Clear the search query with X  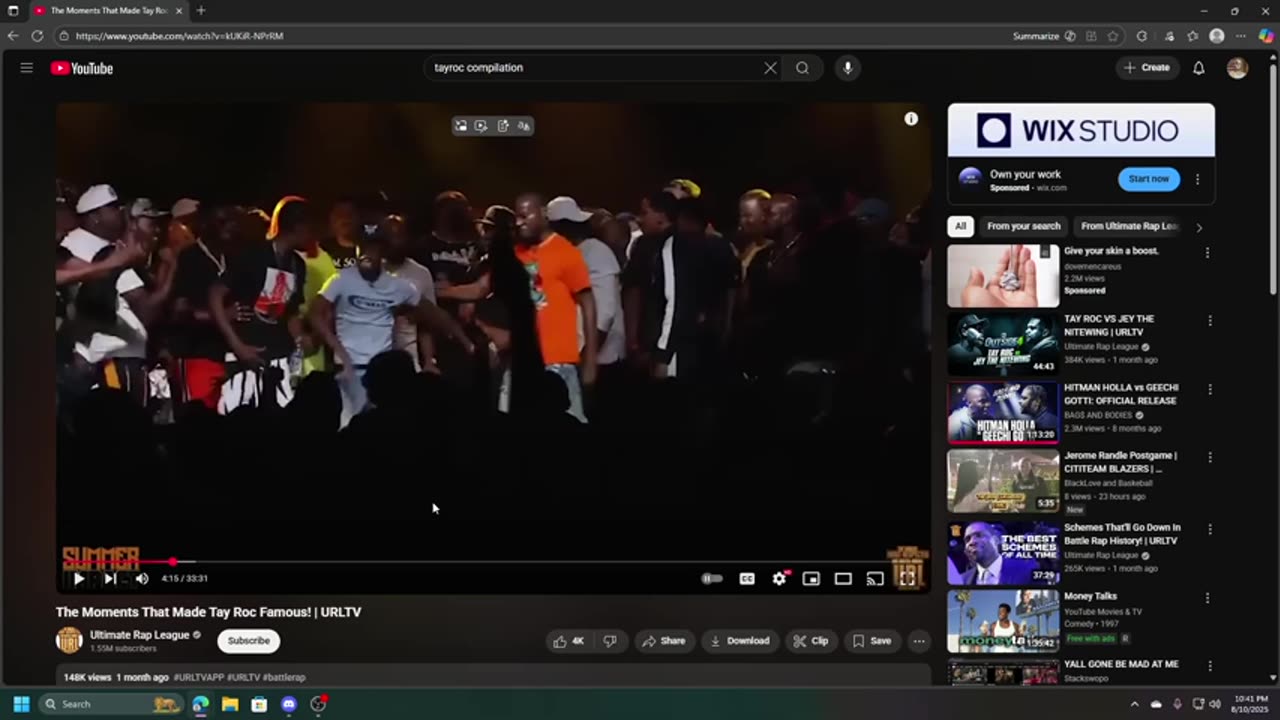(x=770, y=68)
